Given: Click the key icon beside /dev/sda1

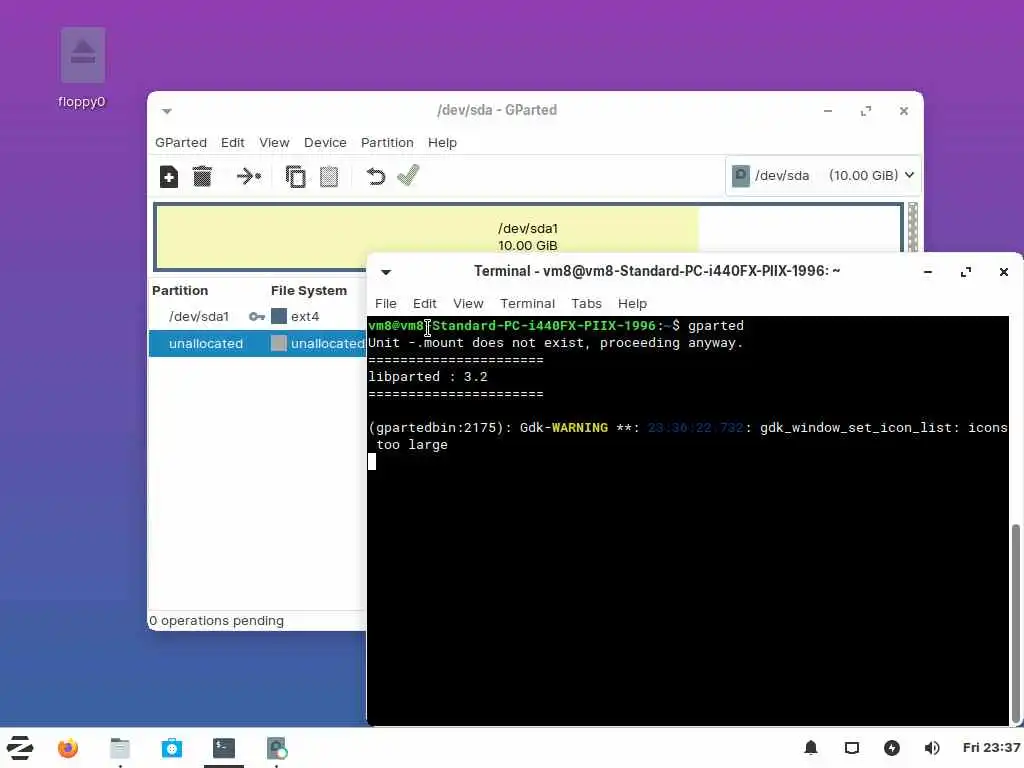Looking at the screenshot, I should point(257,317).
